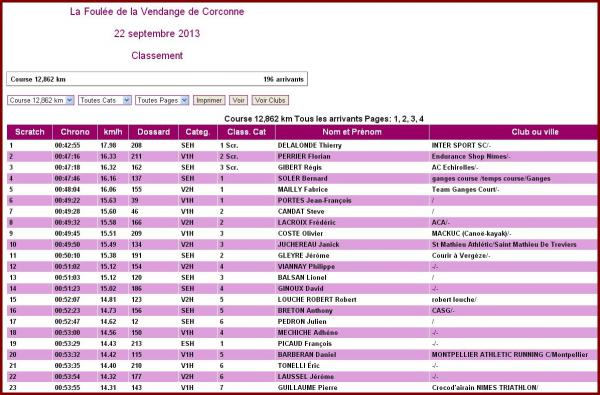
Task: Click the Imprimer button
Action: (209, 100)
